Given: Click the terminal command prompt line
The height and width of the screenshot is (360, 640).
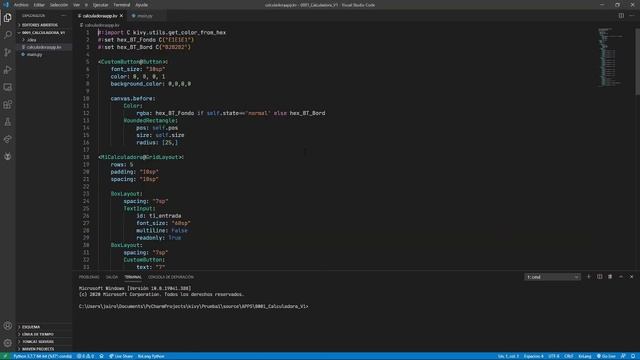Looking at the screenshot, I should 193,306.
